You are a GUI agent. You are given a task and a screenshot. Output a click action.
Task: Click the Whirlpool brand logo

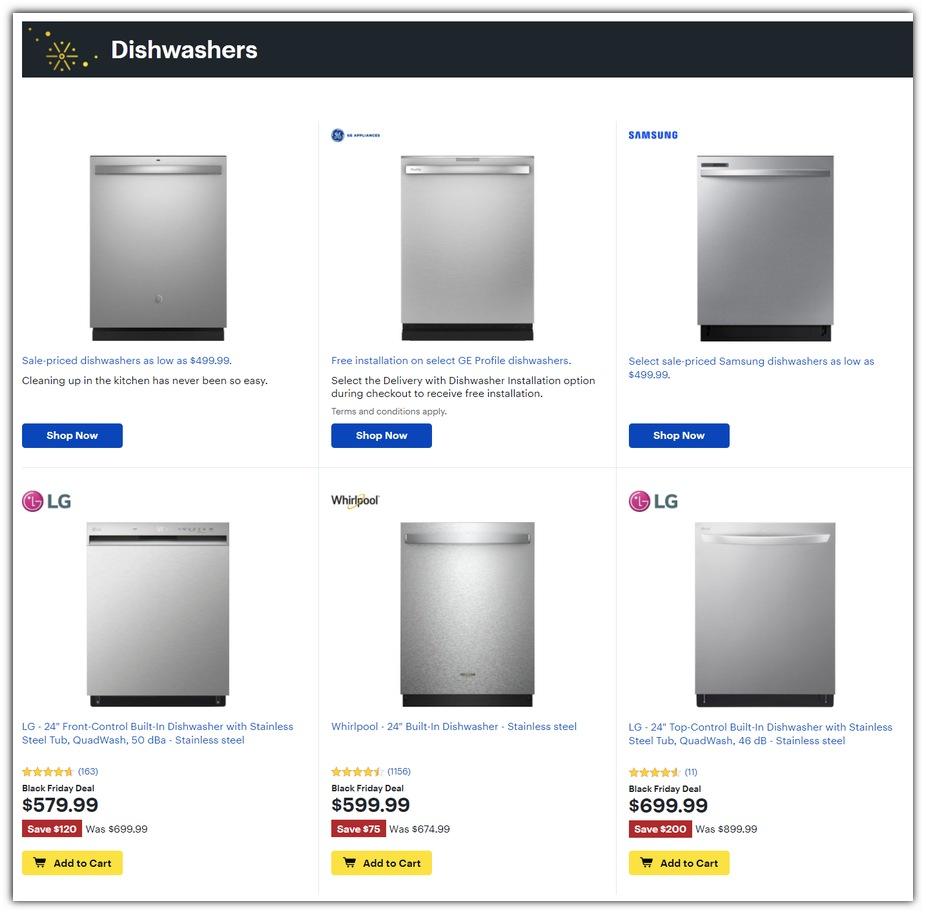coord(355,500)
